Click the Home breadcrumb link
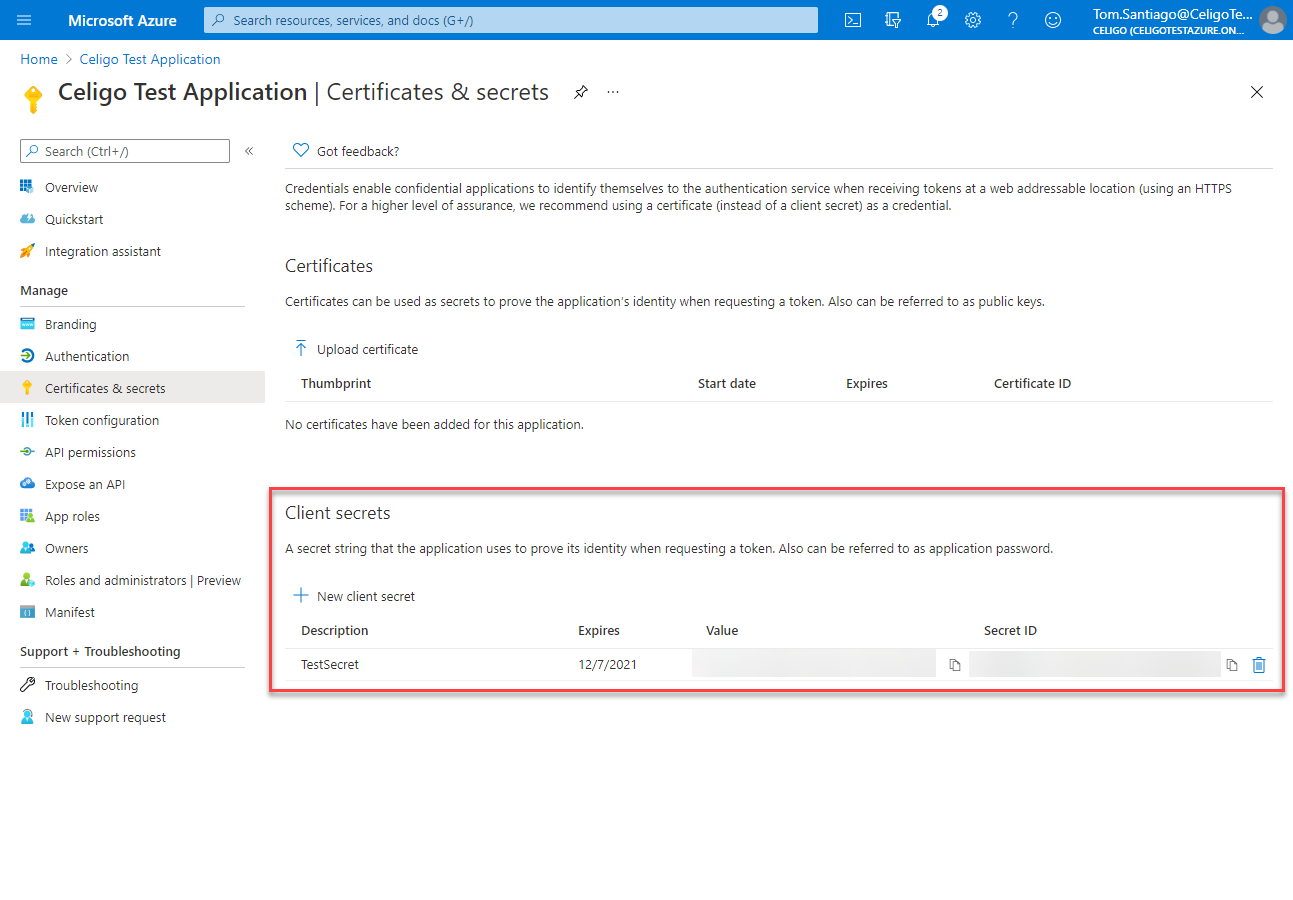The image size is (1293, 900). tap(39, 59)
